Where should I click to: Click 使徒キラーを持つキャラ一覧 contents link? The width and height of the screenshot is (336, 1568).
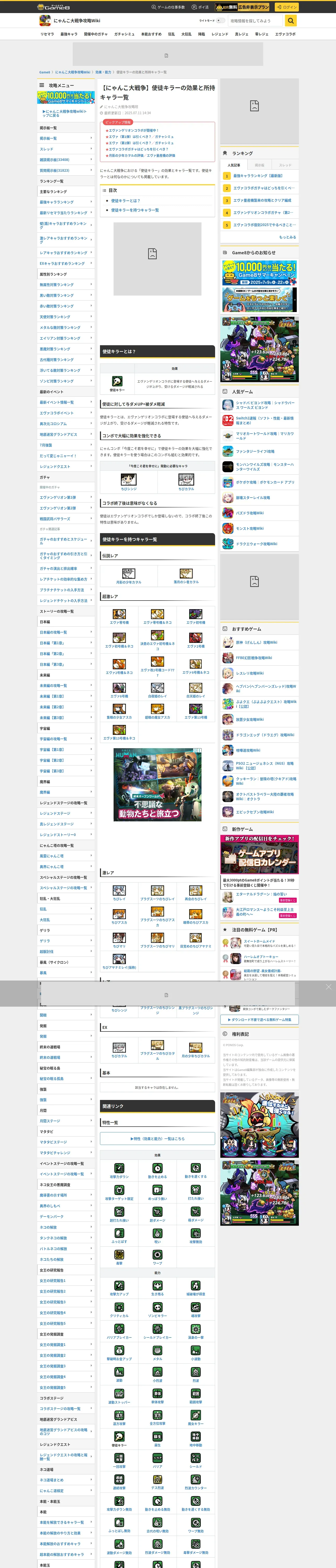coord(135,210)
